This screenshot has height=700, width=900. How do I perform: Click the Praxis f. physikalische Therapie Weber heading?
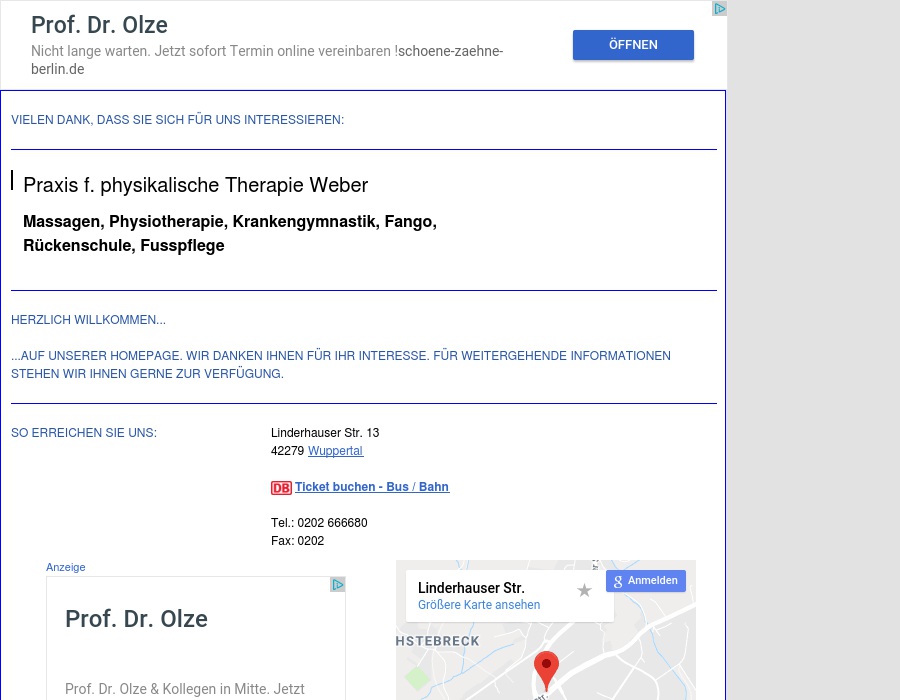pos(195,185)
